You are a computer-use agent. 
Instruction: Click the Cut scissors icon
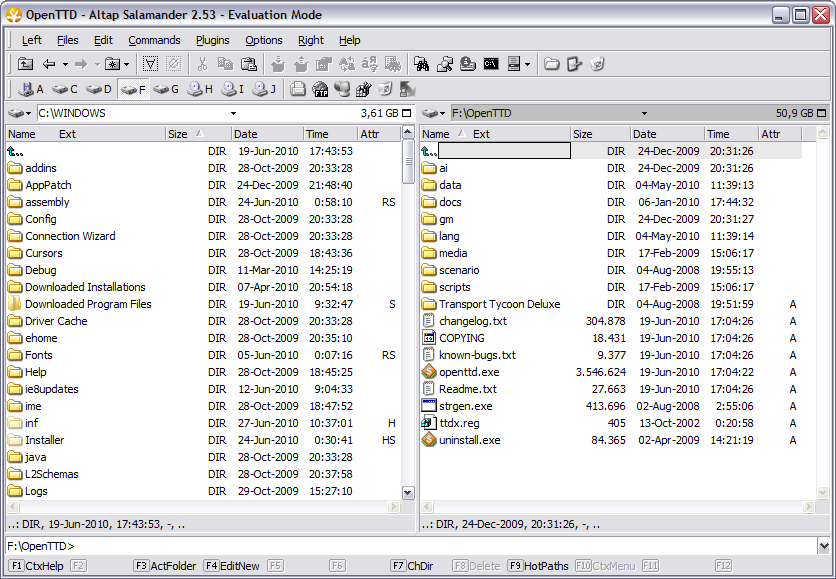coord(202,65)
